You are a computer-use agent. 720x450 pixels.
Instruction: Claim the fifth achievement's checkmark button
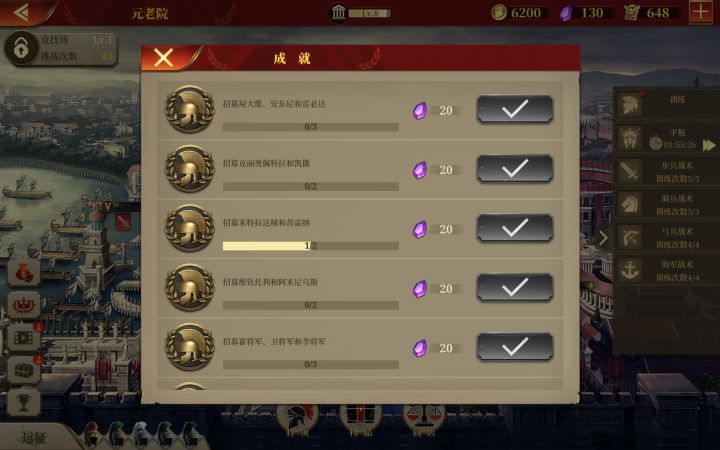pyautogui.click(x=515, y=347)
